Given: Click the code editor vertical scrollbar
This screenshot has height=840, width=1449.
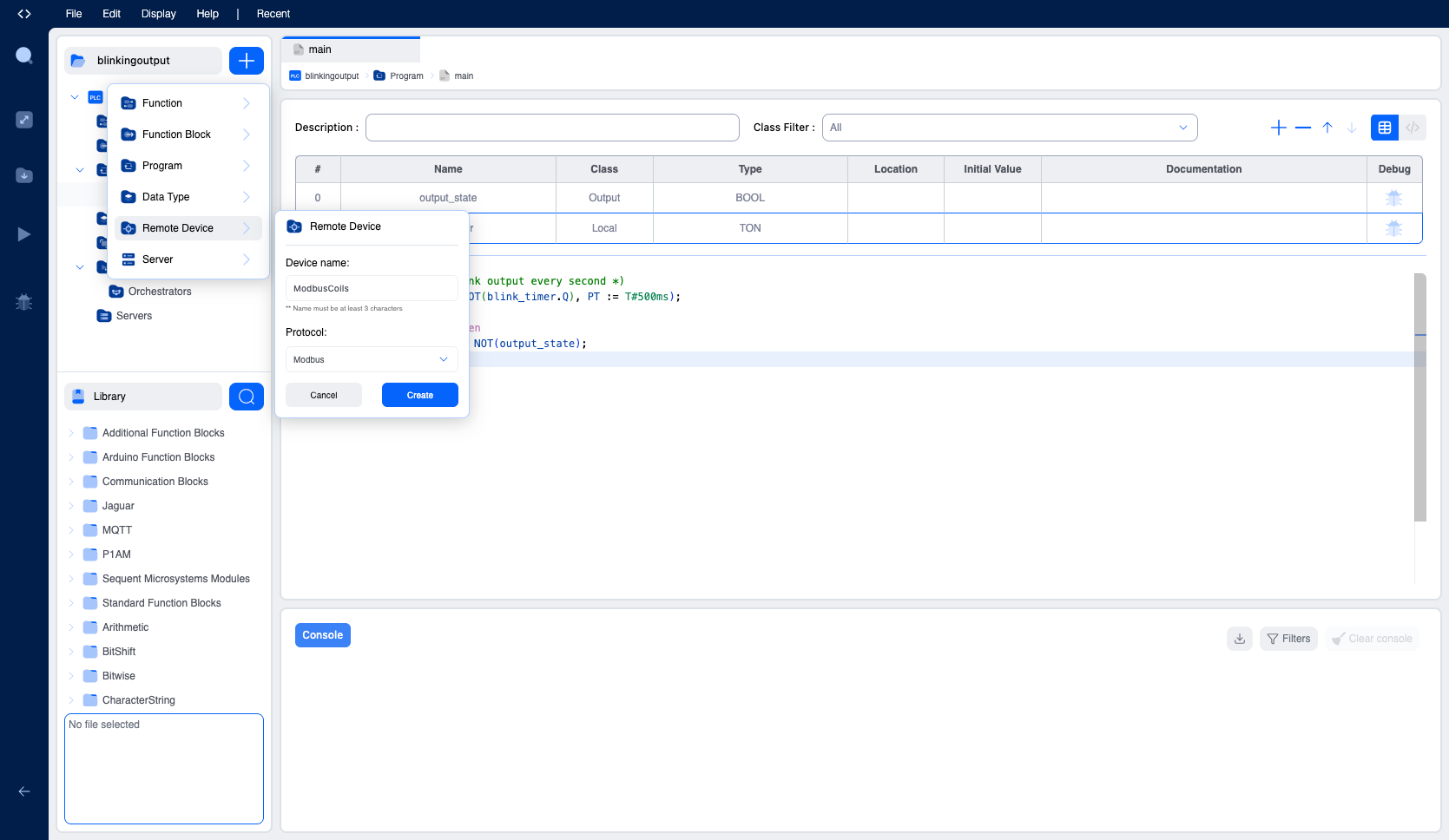Looking at the screenshot, I should click(1420, 397).
